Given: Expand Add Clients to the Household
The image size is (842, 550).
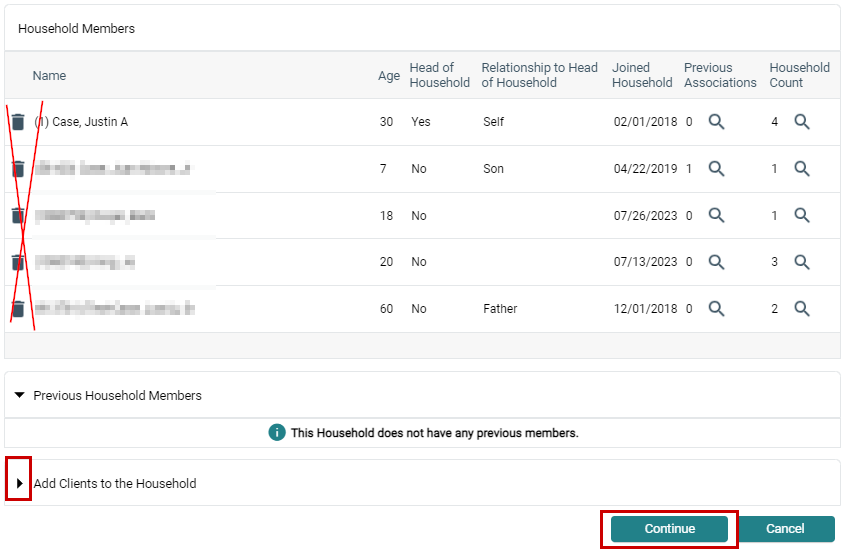Looking at the screenshot, I should click(19, 483).
